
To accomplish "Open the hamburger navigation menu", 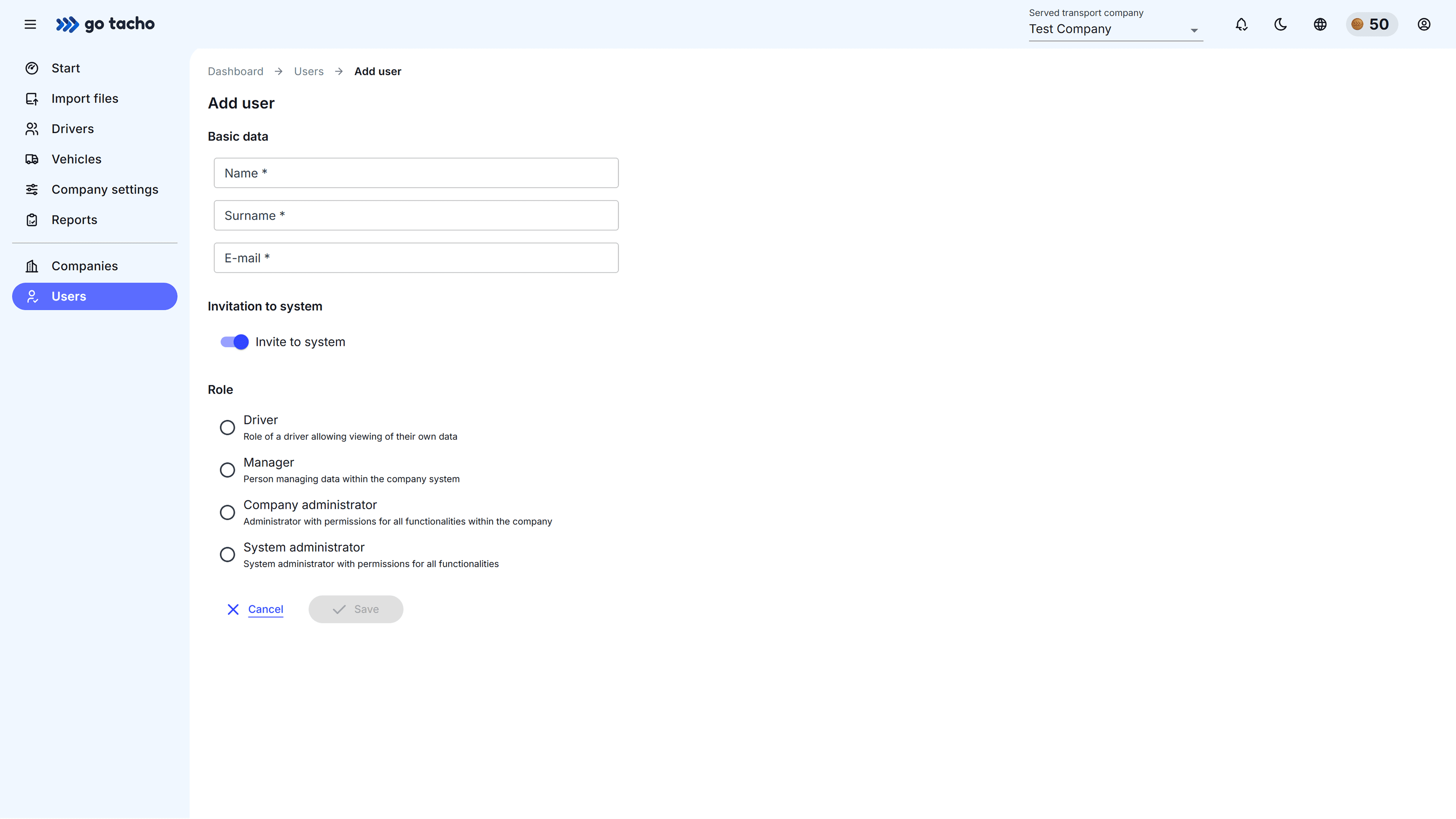I will tap(30, 24).
